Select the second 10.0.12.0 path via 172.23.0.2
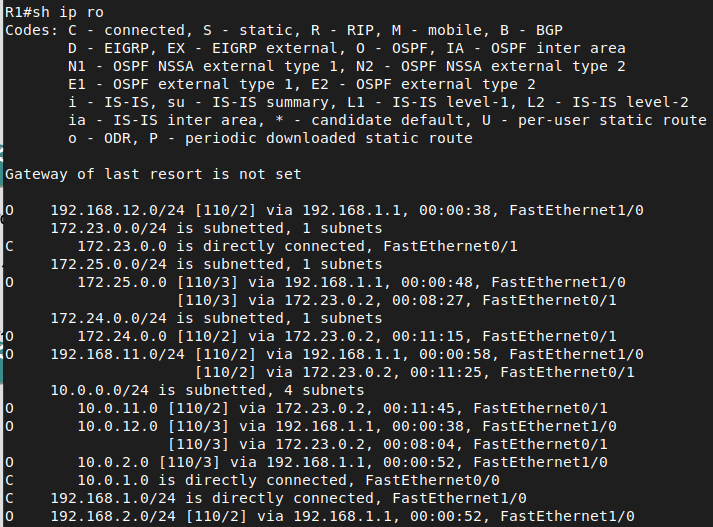Viewport: 713px width, 527px height. (x=387, y=444)
